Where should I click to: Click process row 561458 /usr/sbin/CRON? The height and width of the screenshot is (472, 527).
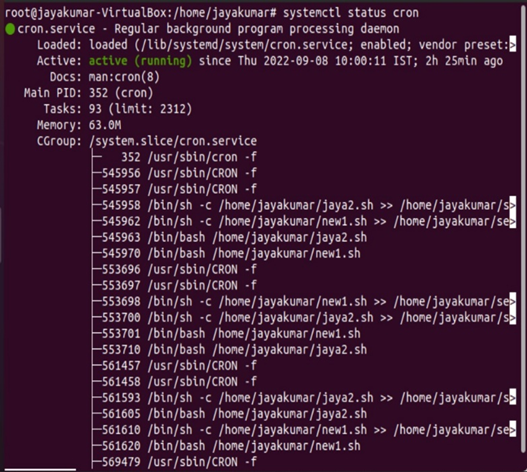coord(179,382)
